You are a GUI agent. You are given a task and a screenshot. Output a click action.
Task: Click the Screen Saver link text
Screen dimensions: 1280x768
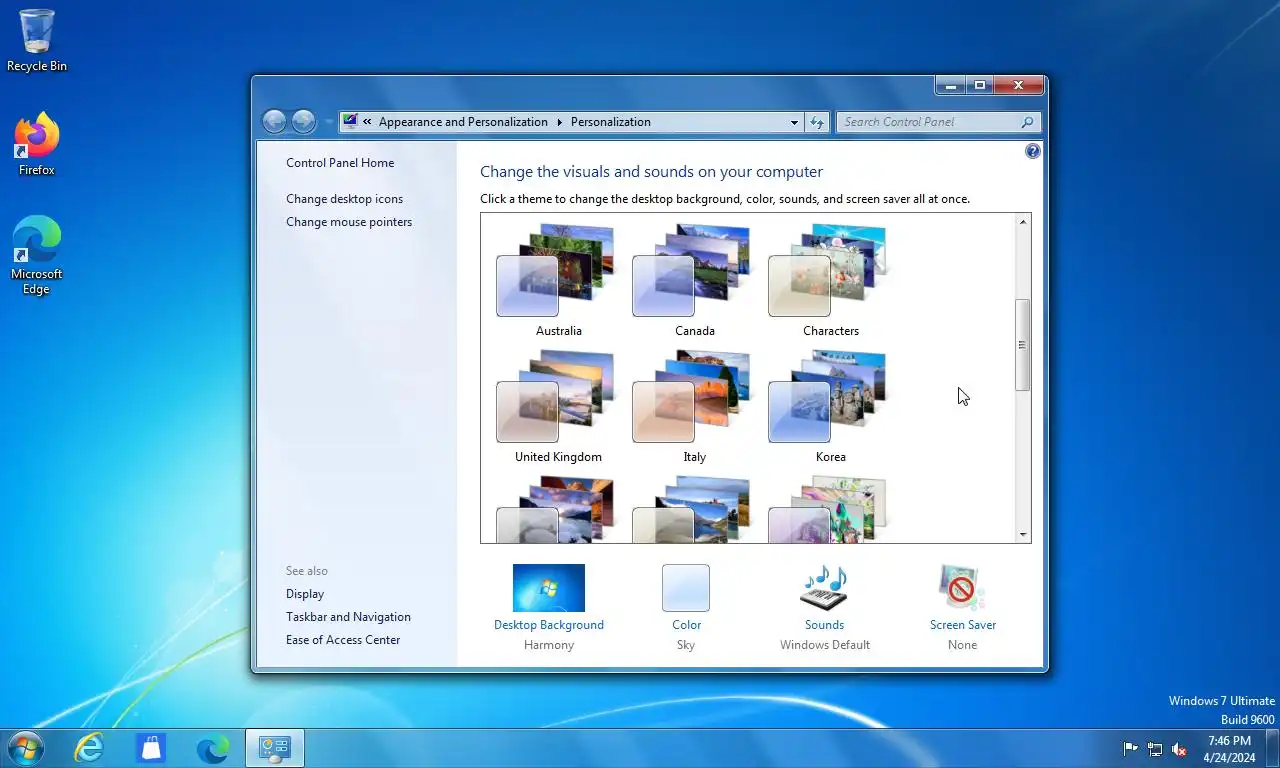click(x=963, y=625)
